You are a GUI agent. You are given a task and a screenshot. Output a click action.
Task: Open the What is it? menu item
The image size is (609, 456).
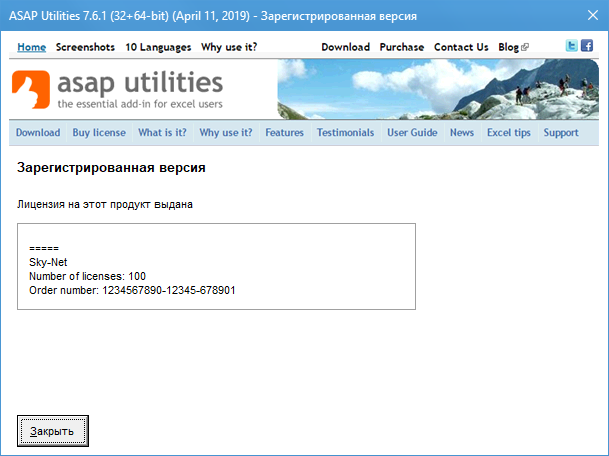(x=162, y=132)
